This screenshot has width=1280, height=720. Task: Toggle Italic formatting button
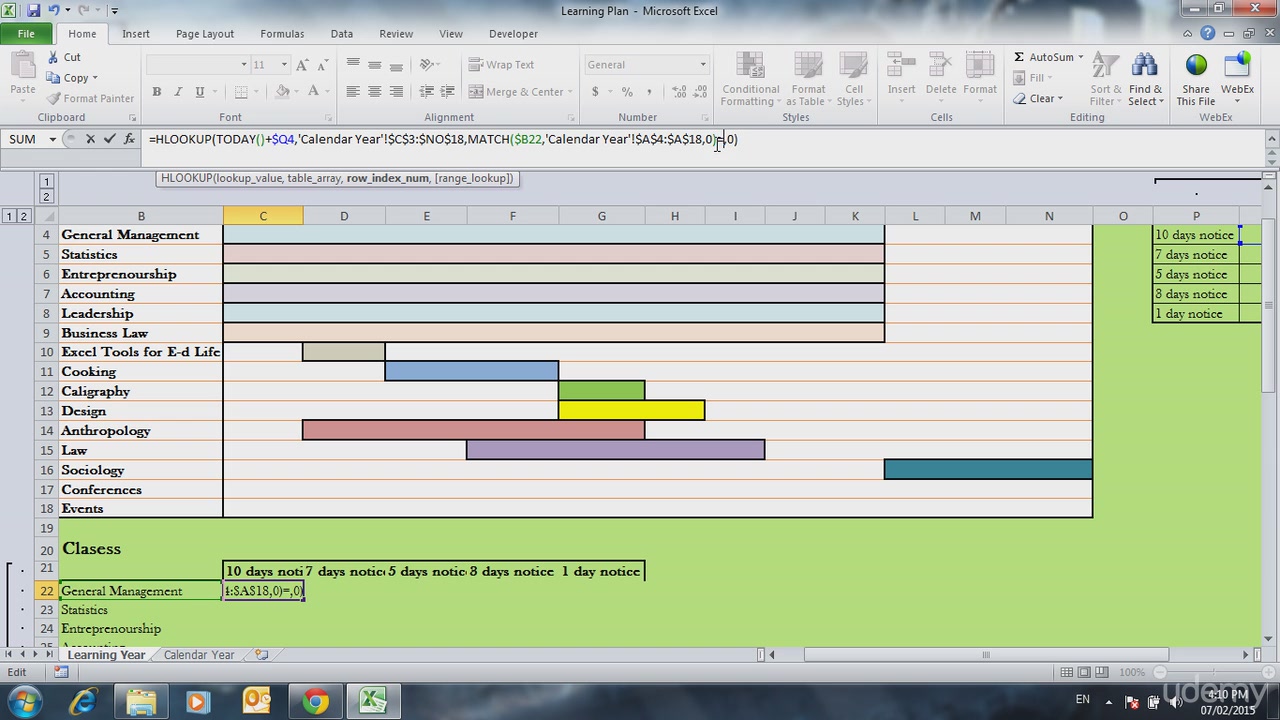click(178, 91)
